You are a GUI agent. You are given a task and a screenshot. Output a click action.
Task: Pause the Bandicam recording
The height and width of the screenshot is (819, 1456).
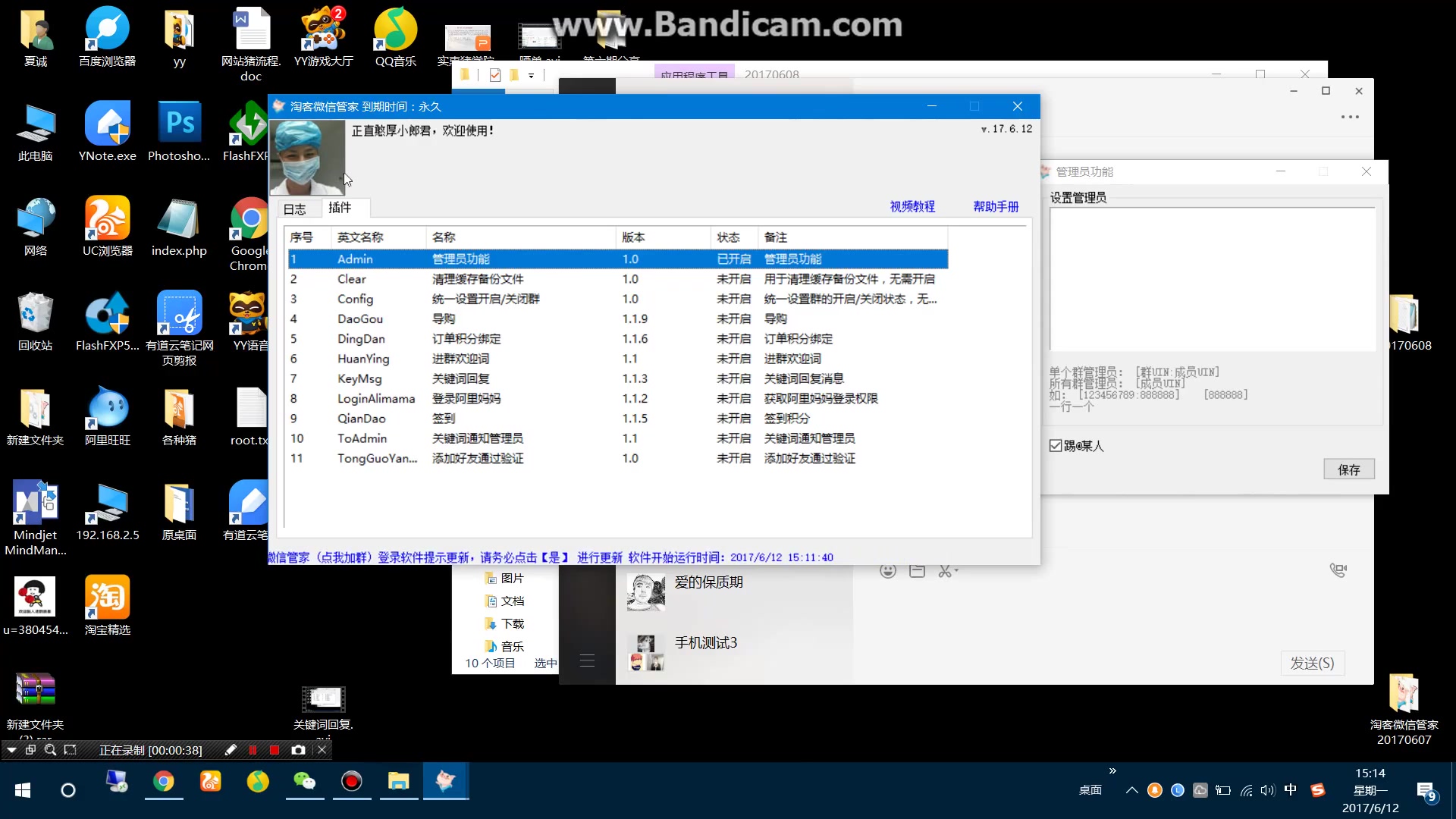253,750
